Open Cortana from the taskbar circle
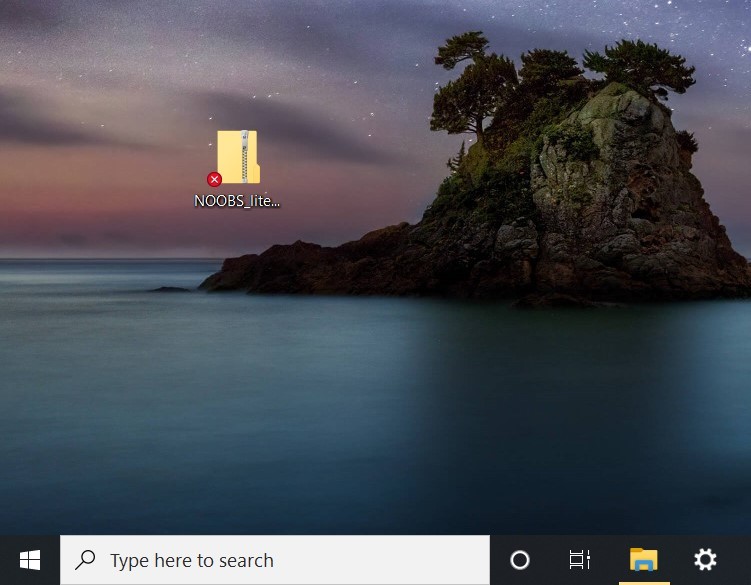 click(520, 560)
